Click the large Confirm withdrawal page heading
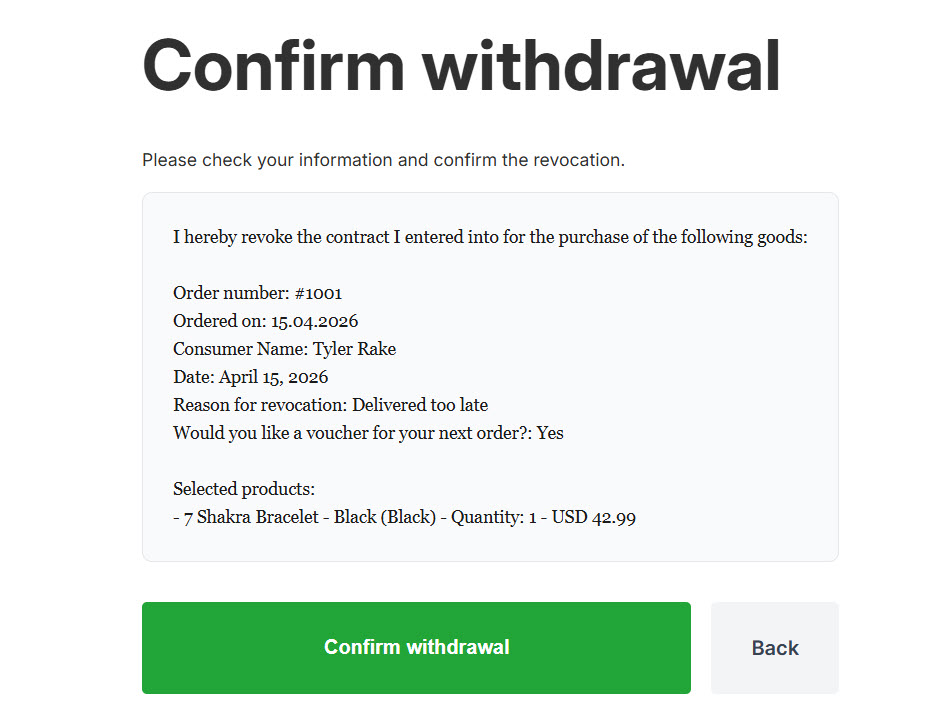Image resolution: width=945 pixels, height=725 pixels. tap(461, 66)
